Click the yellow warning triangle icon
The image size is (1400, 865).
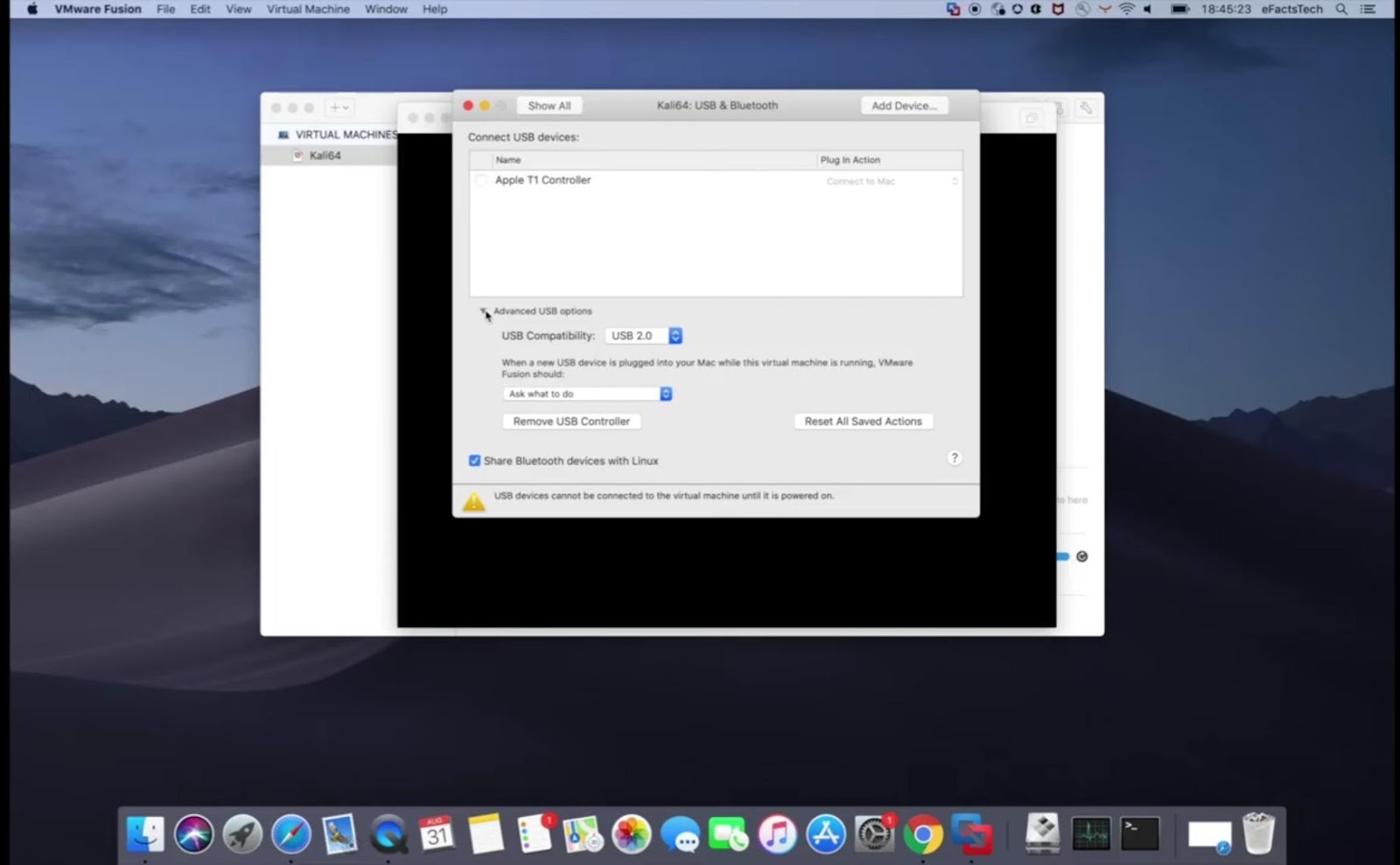473,500
